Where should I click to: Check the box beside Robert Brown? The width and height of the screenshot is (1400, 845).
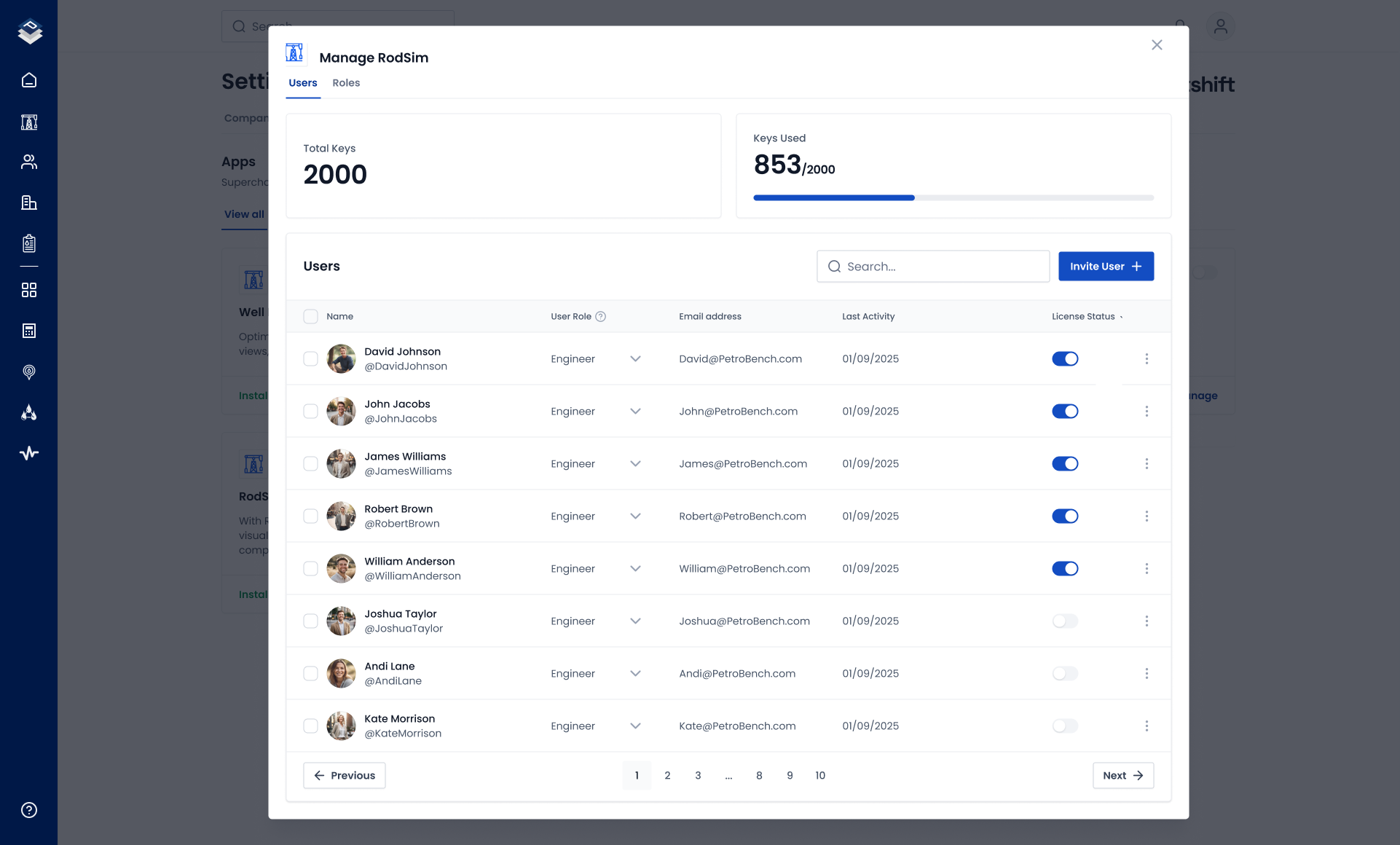click(x=310, y=516)
